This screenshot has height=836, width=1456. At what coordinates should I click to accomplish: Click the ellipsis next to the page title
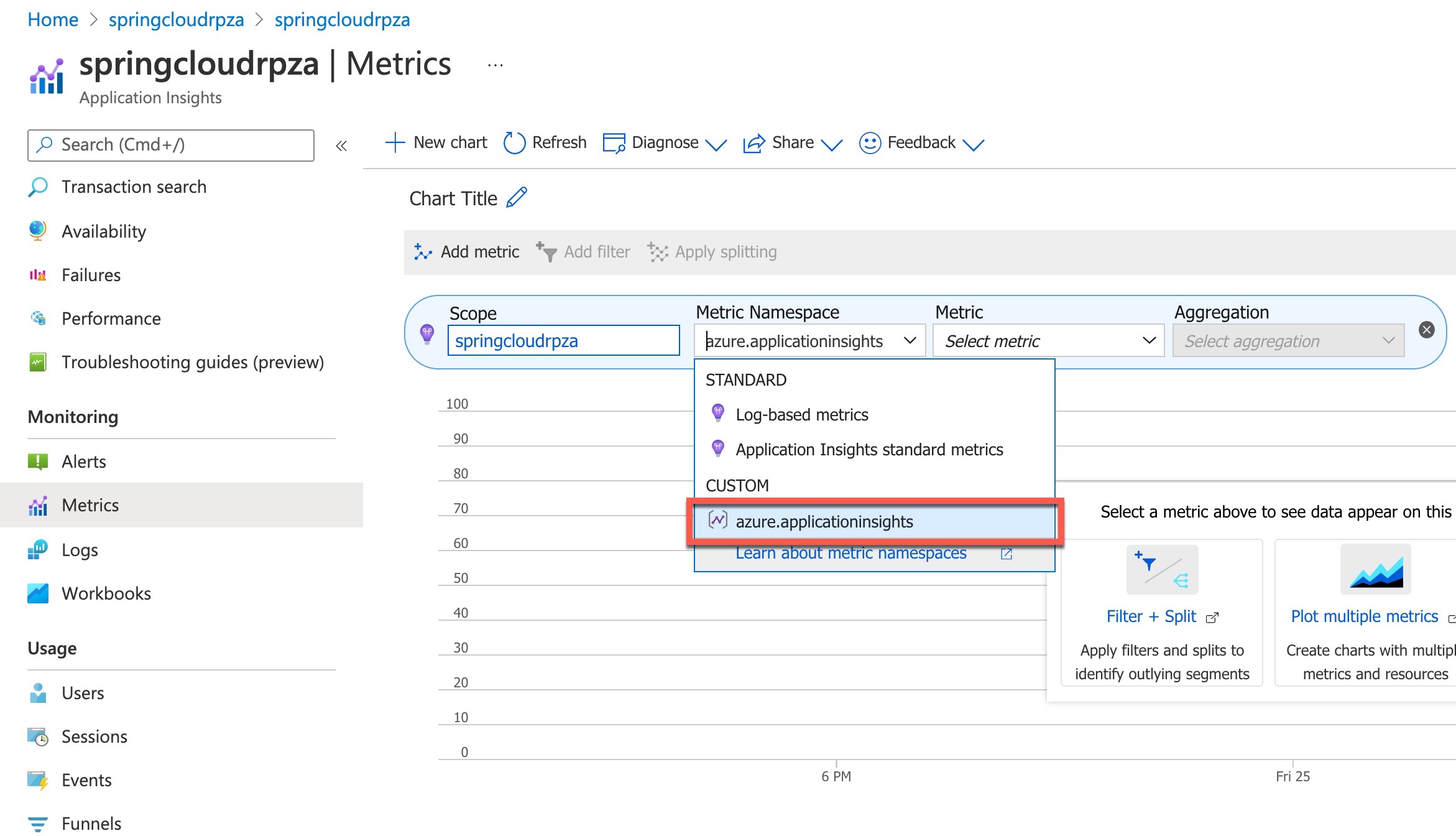pos(495,65)
